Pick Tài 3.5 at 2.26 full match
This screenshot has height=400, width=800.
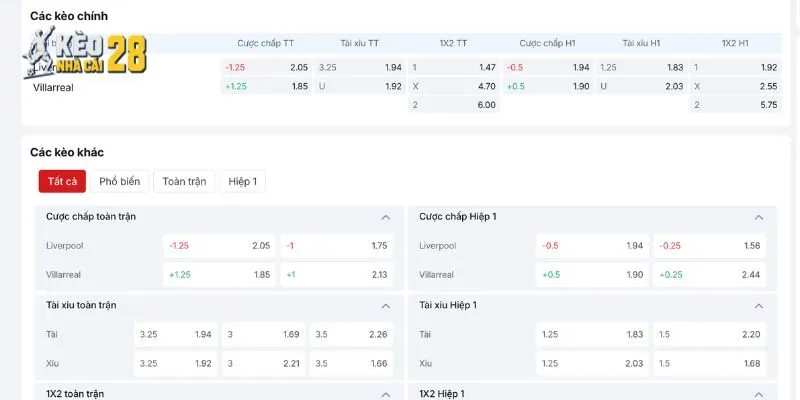point(352,334)
